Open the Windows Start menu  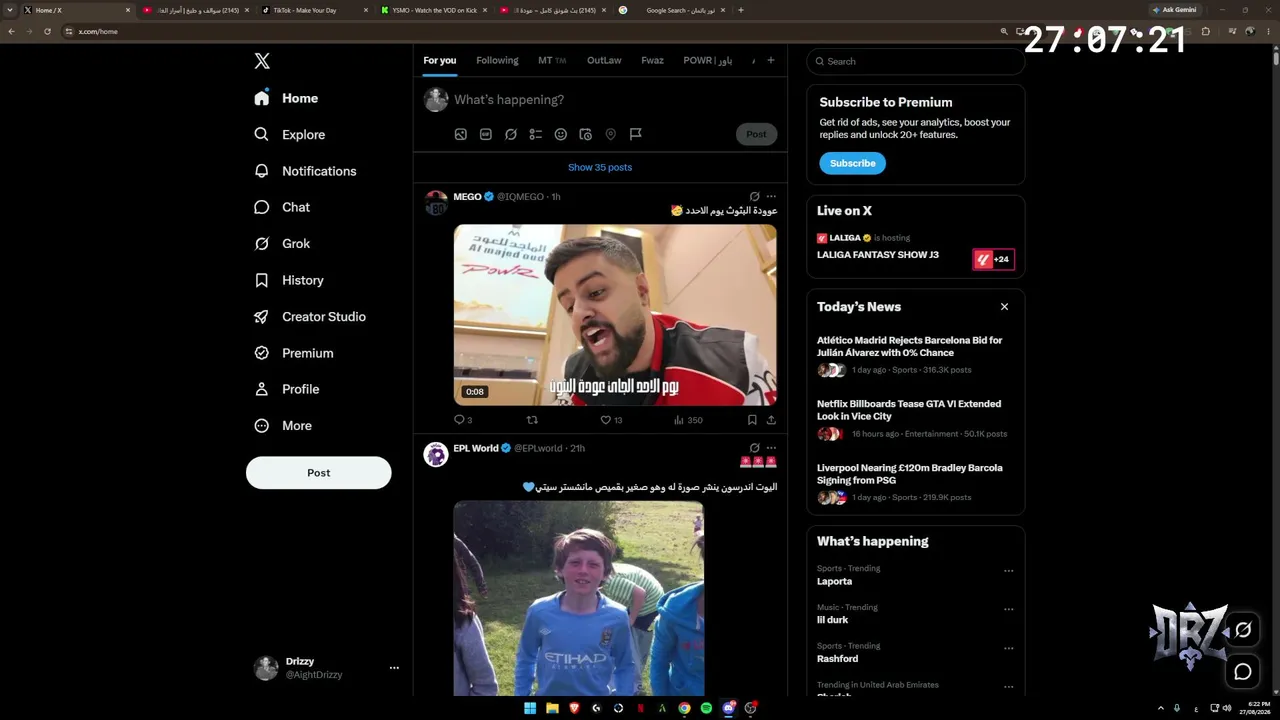(x=530, y=708)
